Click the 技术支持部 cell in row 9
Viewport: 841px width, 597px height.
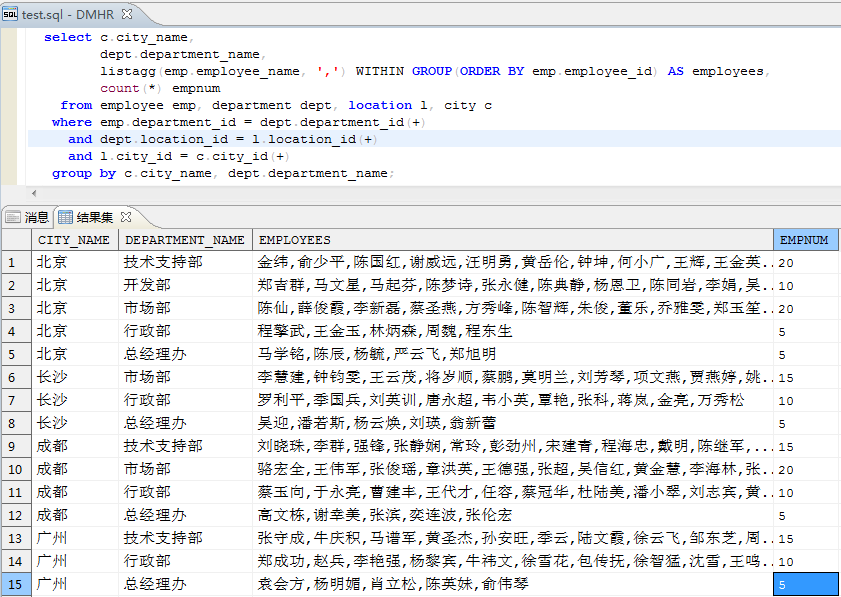point(163,446)
